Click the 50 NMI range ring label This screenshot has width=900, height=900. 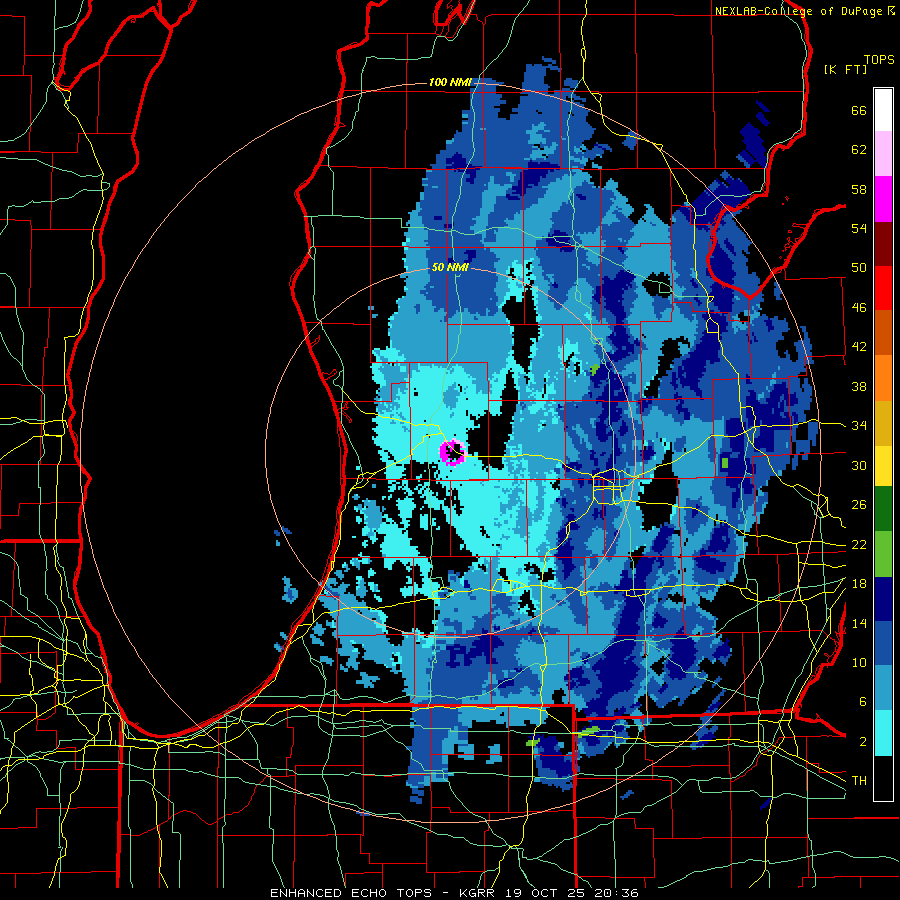pos(450,267)
